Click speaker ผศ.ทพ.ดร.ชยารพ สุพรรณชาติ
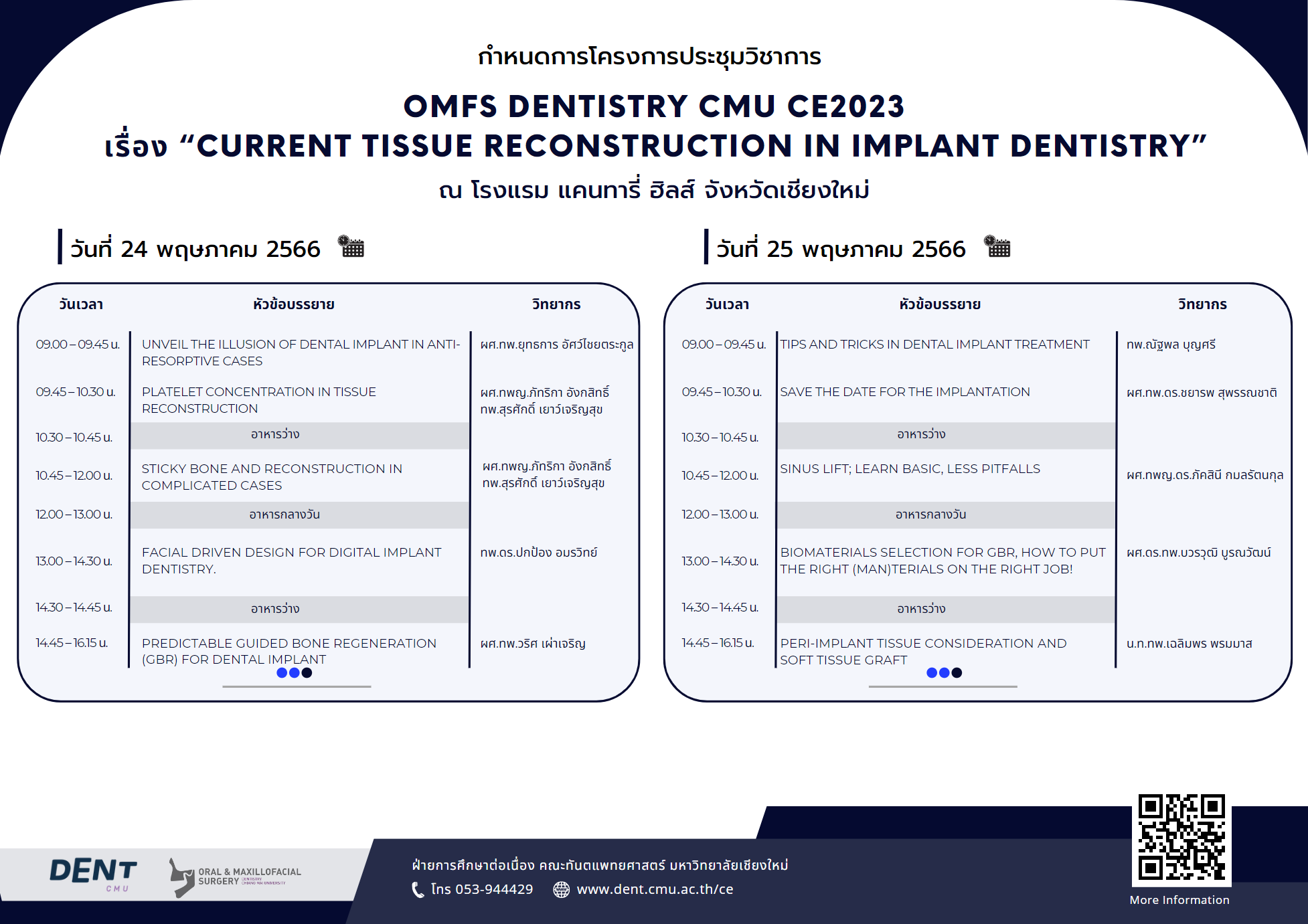 [1201, 392]
